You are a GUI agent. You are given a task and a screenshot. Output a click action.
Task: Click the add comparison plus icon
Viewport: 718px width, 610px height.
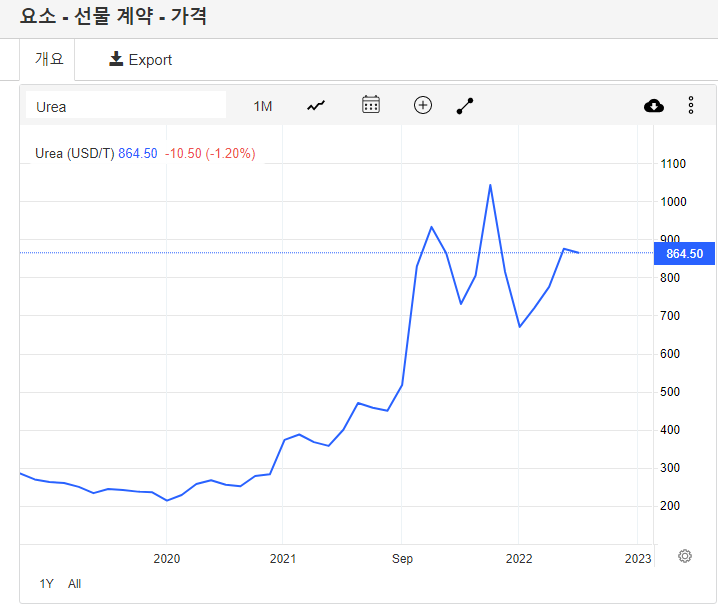coord(423,105)
